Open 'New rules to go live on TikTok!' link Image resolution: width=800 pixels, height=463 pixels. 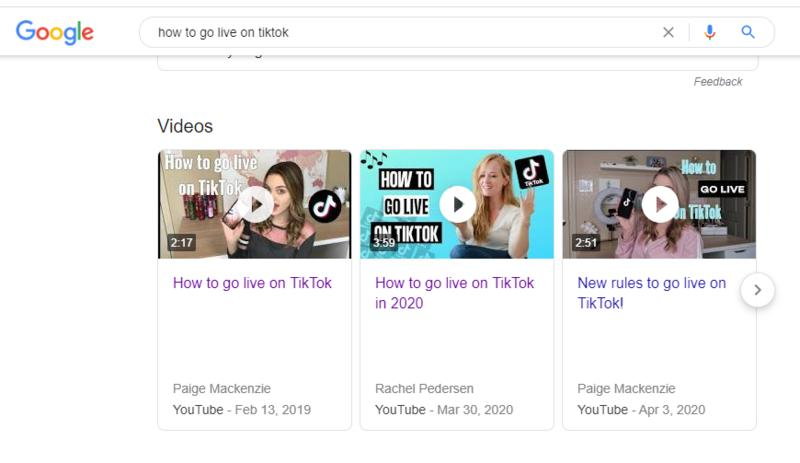click(652, 293)
